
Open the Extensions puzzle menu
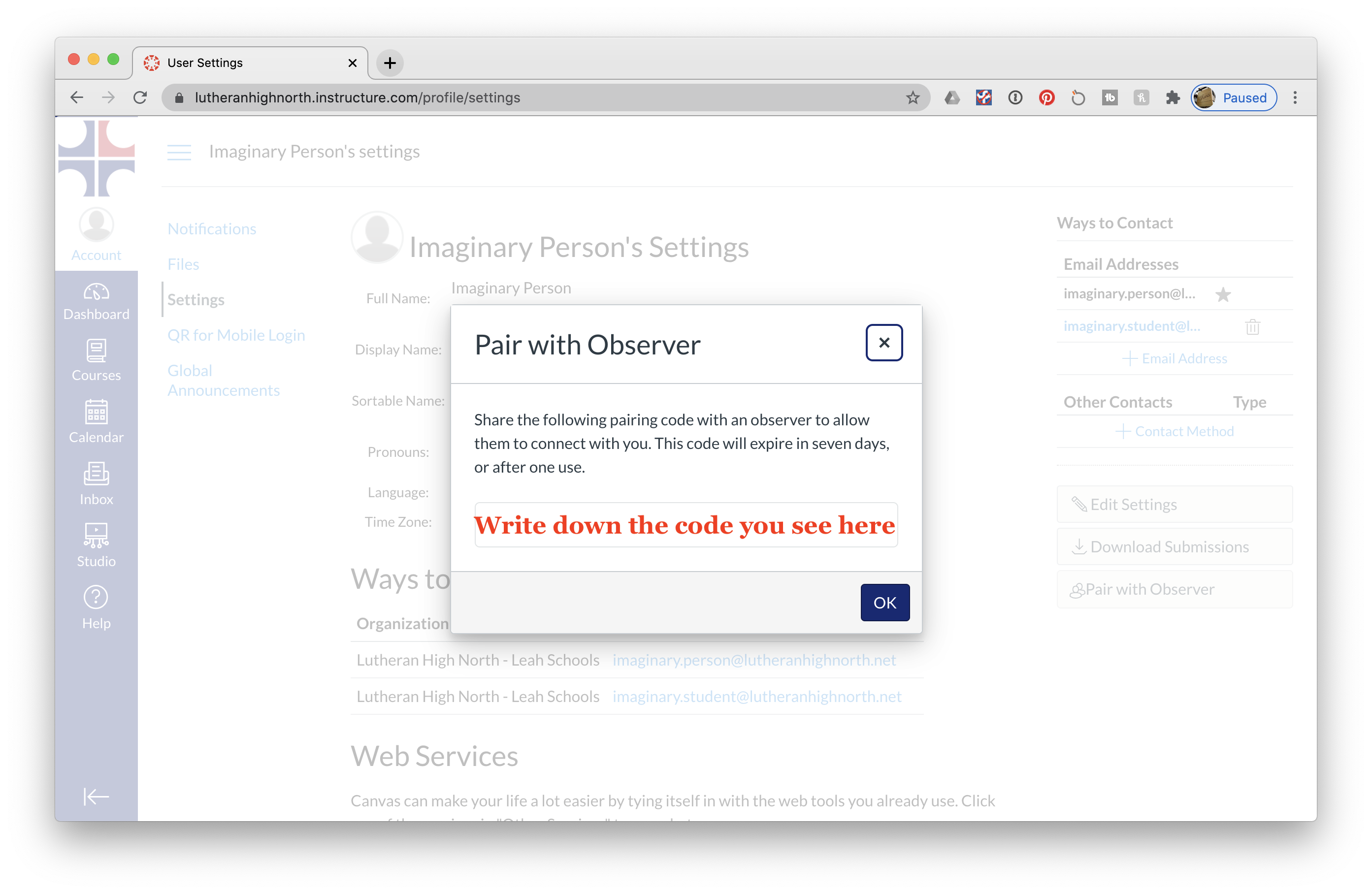(1173, 97)
